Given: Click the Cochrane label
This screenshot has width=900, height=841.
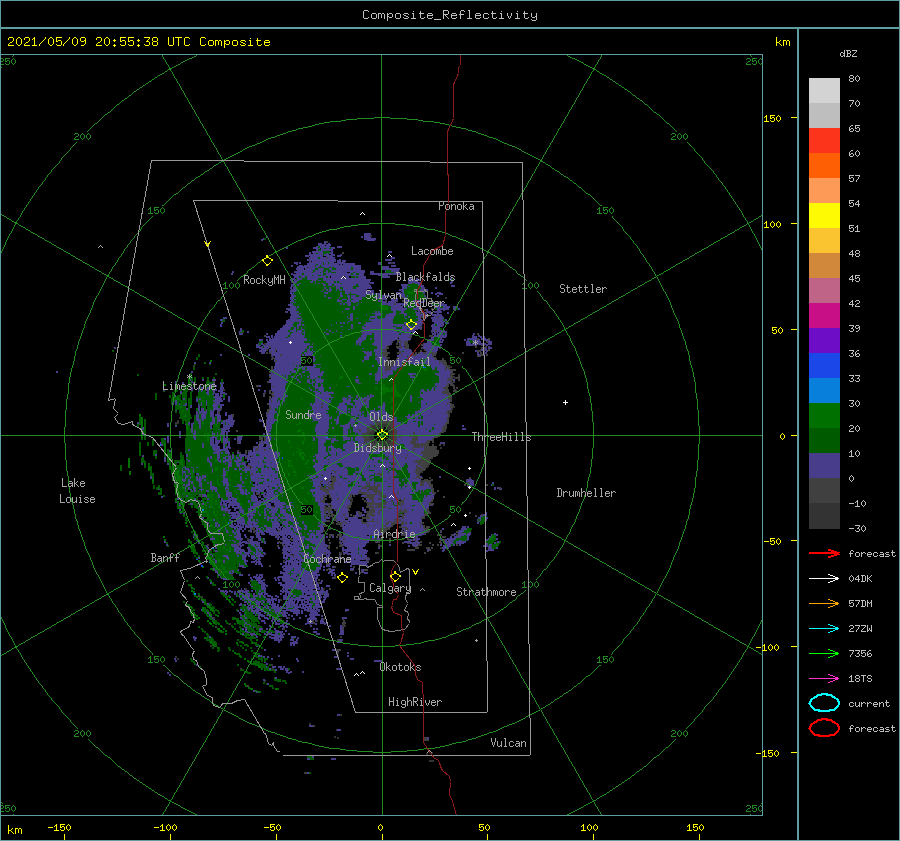Looking at the screenshot, I should [327, 559].
